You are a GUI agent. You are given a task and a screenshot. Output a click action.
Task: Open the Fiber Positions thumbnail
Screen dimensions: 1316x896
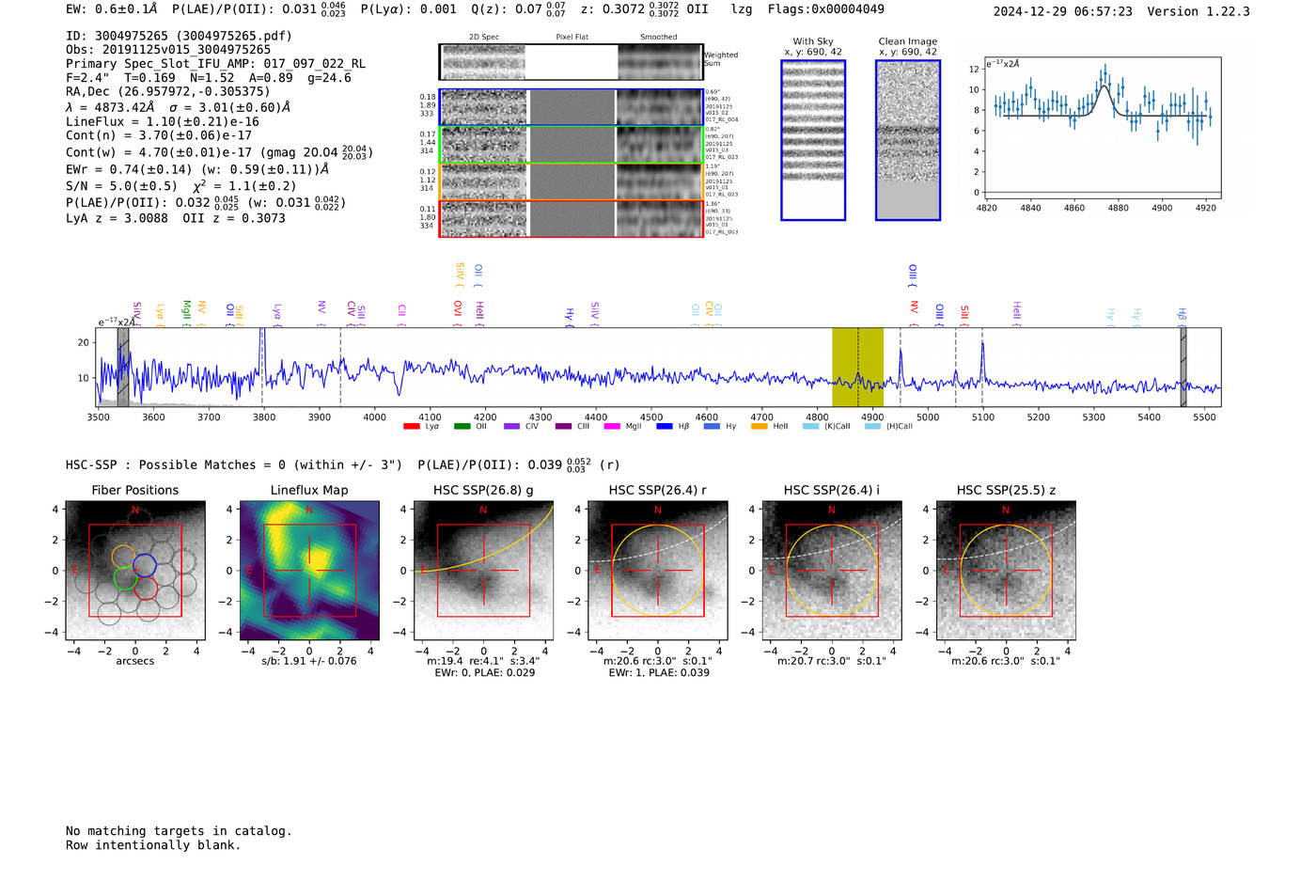point(135,571)
